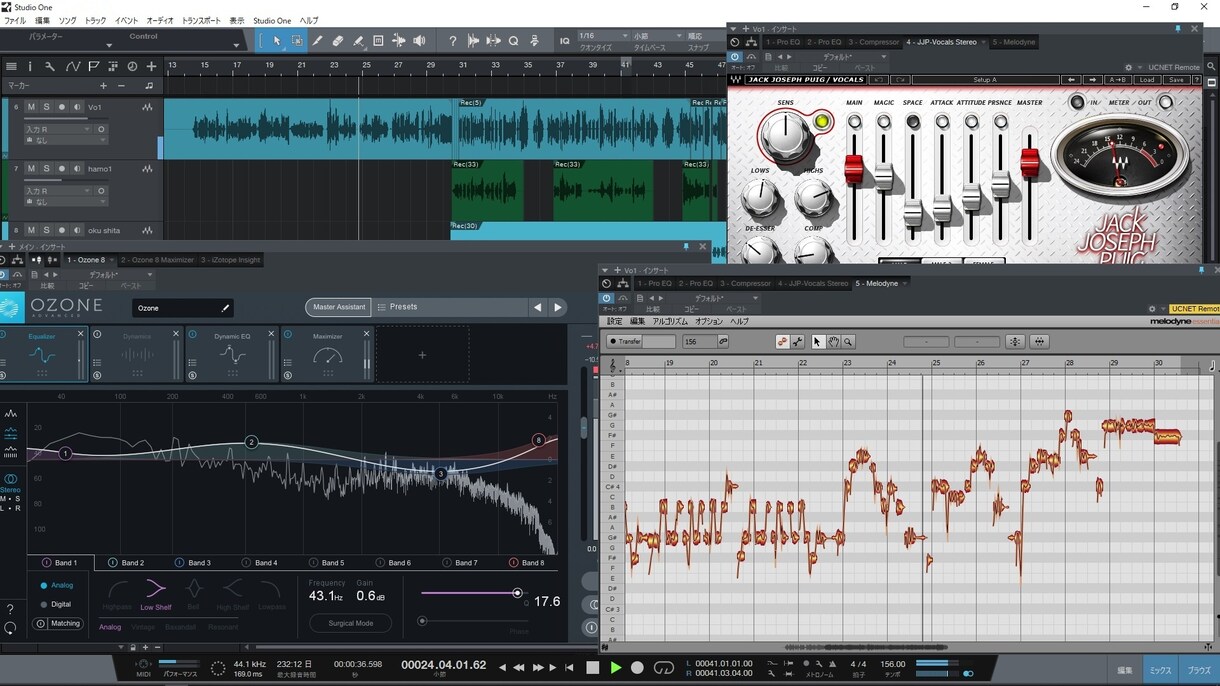Select the Arrow tool in Studio One toolbar

[277, 41]
